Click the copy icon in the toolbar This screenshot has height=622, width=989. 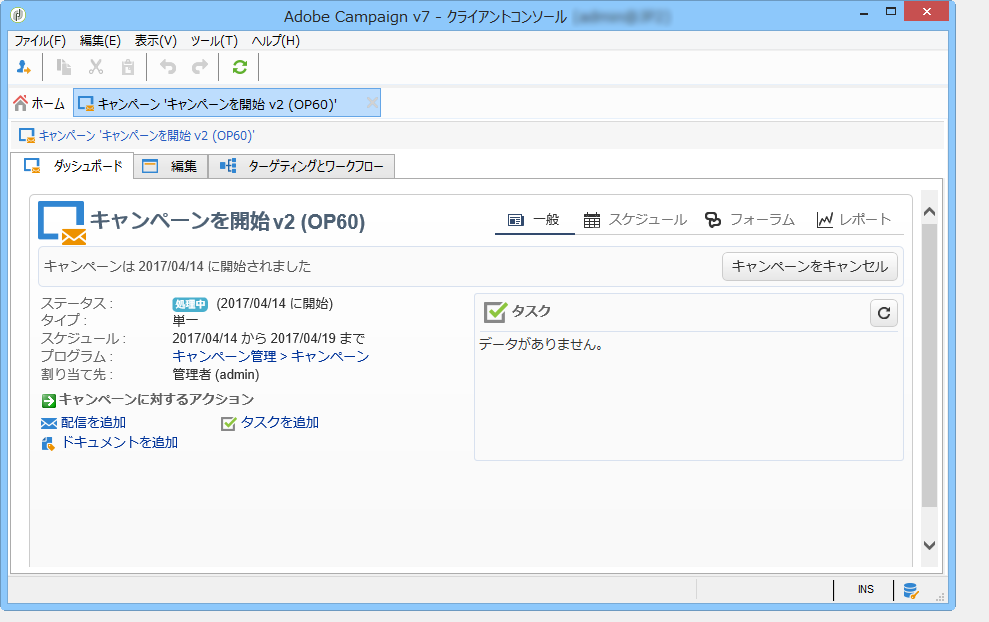[64, 67]
